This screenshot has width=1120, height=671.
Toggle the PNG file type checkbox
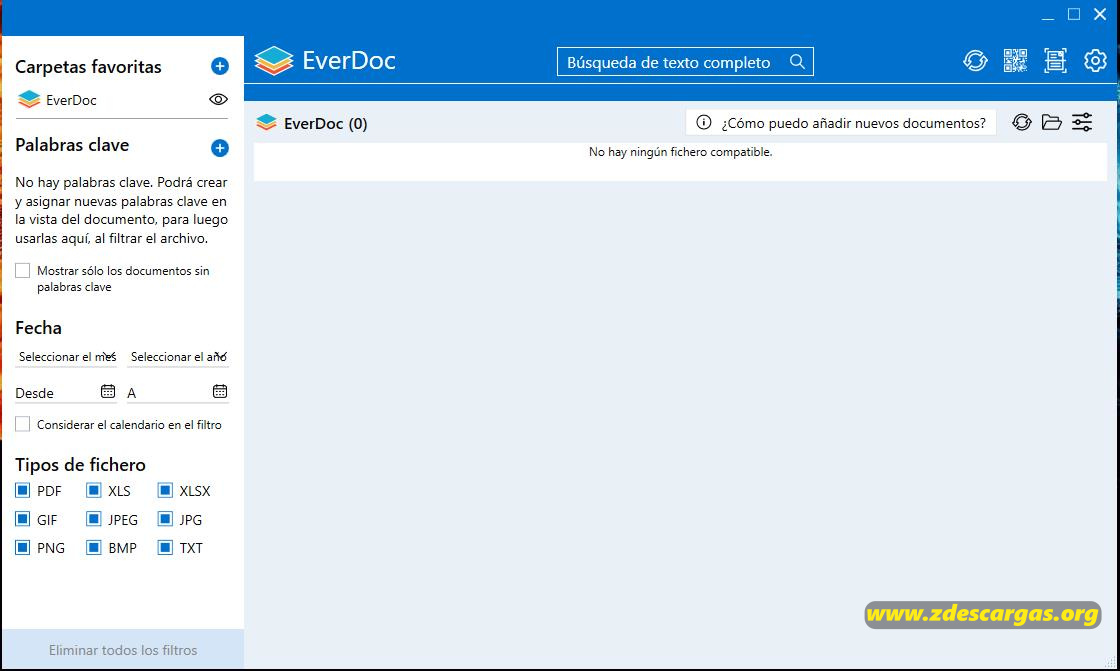pyautogui.click(x=23, y=547)
